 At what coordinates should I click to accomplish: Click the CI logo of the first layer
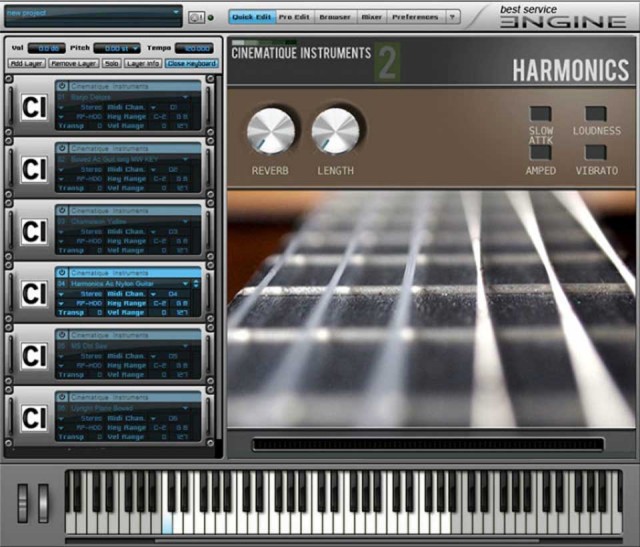[33, 108]
